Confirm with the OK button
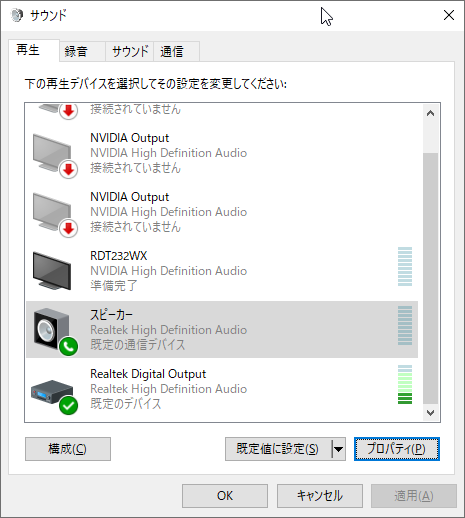465x518 pixels. [225, 496]
